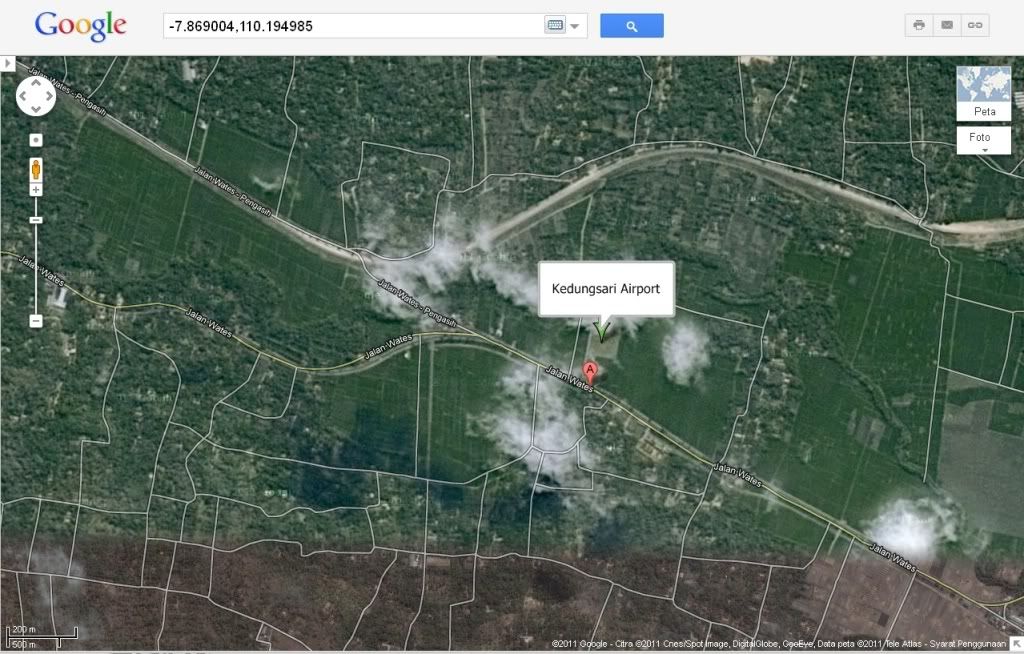Open the on-screen keyboard icon
1024x654 pixels.
pos(554,25)
